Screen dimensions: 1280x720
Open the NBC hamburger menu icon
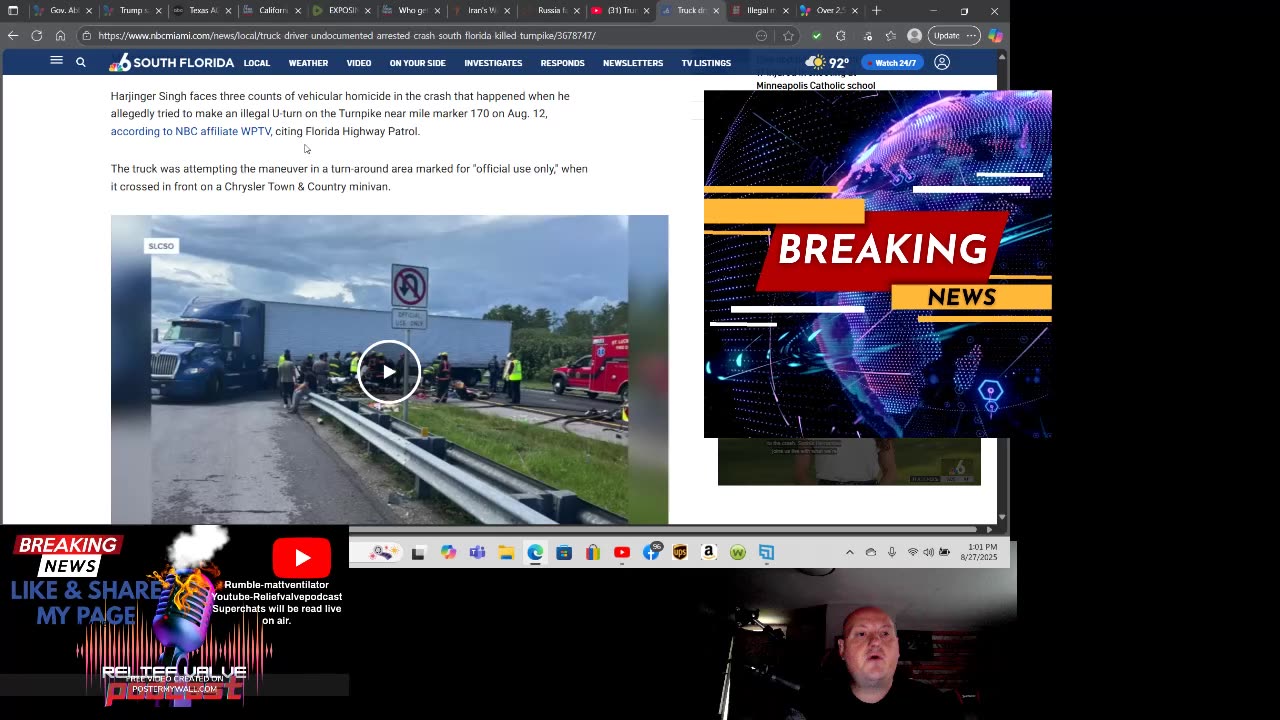(57, 61)
